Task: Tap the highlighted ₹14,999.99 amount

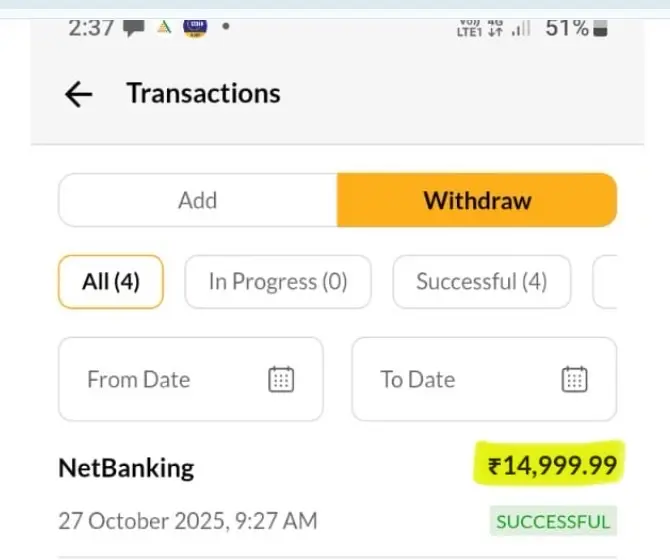Action: (552, 465)
